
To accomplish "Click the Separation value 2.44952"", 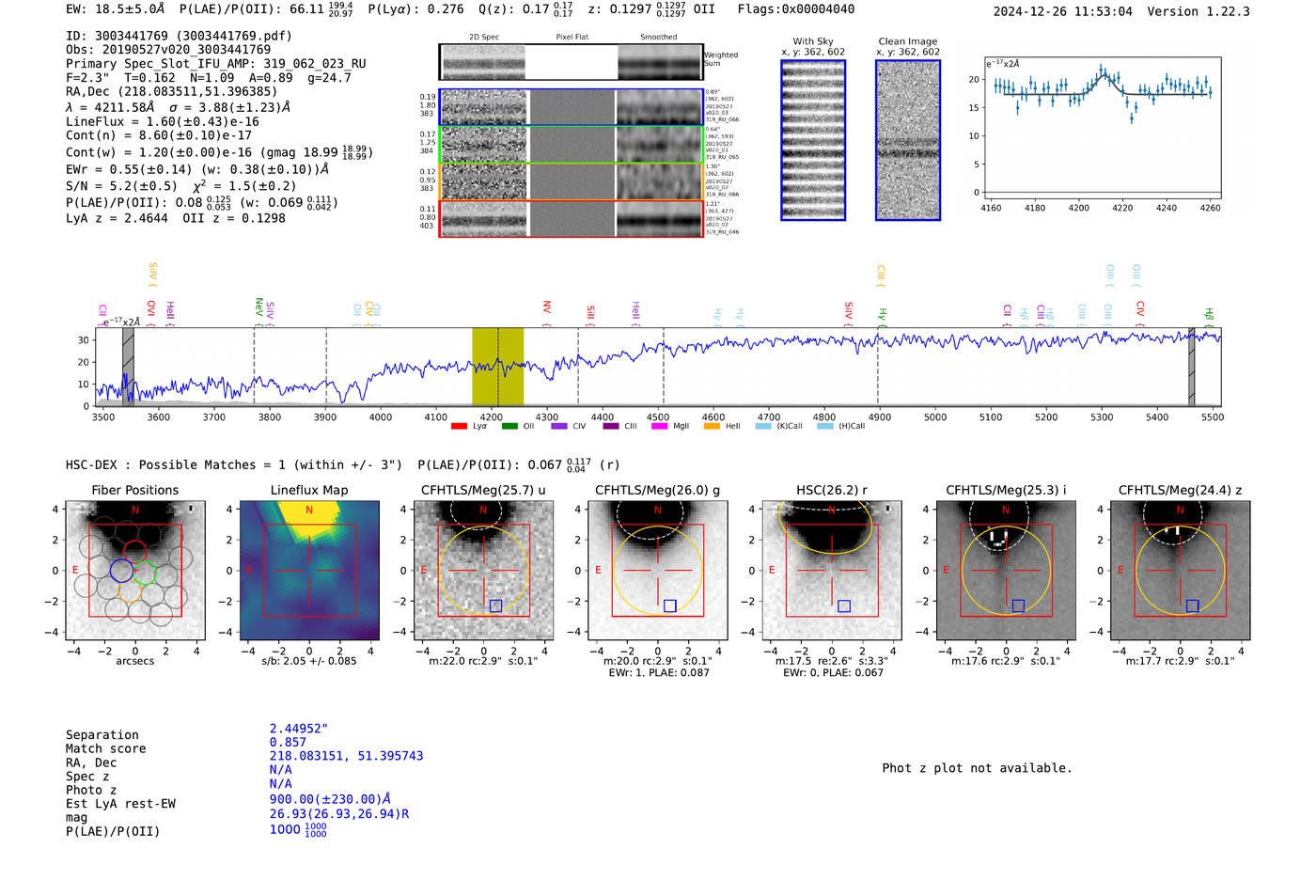I will [x=299, y=729].
